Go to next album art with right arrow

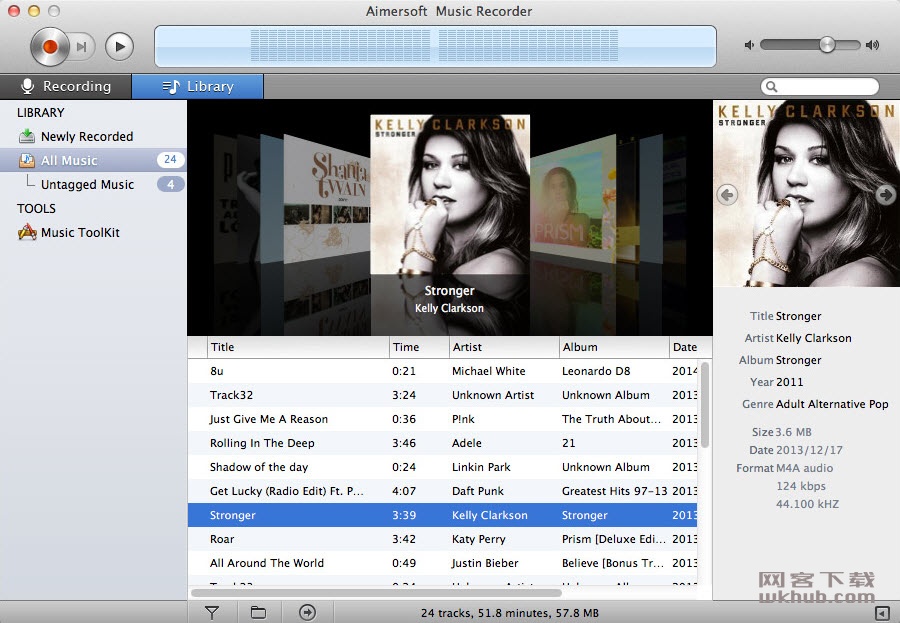[x=886, y=195]
